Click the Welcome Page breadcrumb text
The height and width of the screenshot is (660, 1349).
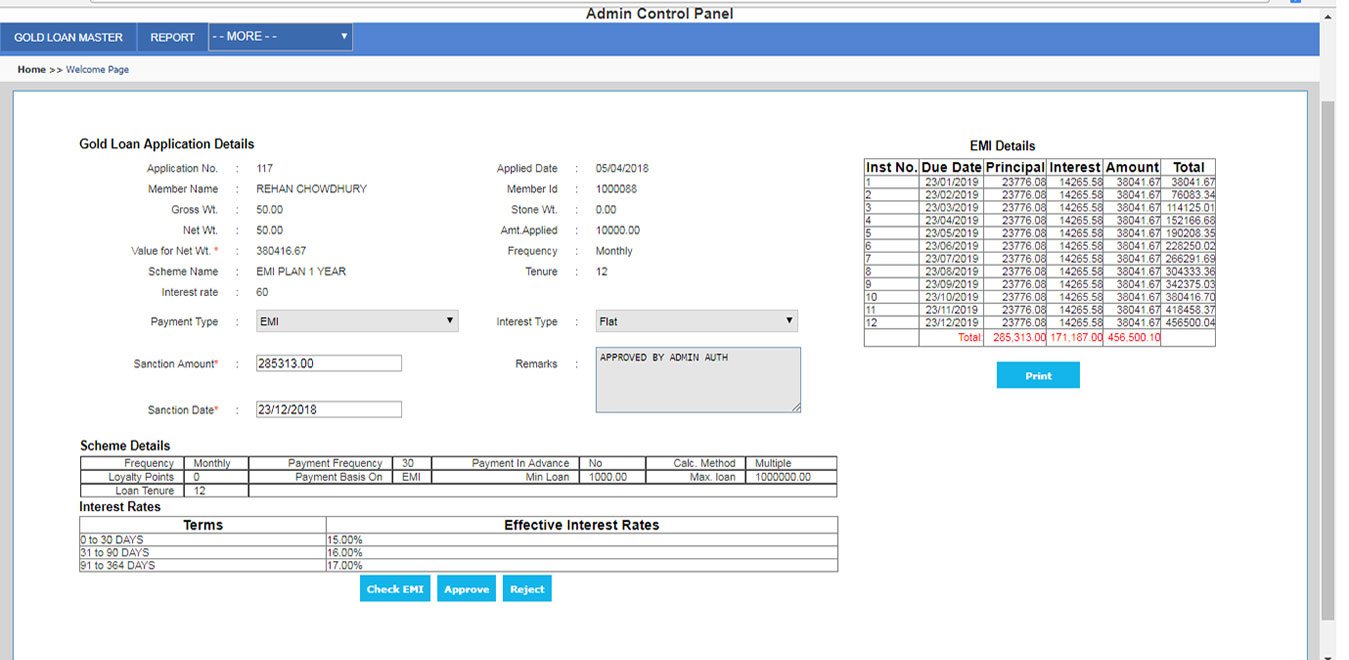point(97,70)
